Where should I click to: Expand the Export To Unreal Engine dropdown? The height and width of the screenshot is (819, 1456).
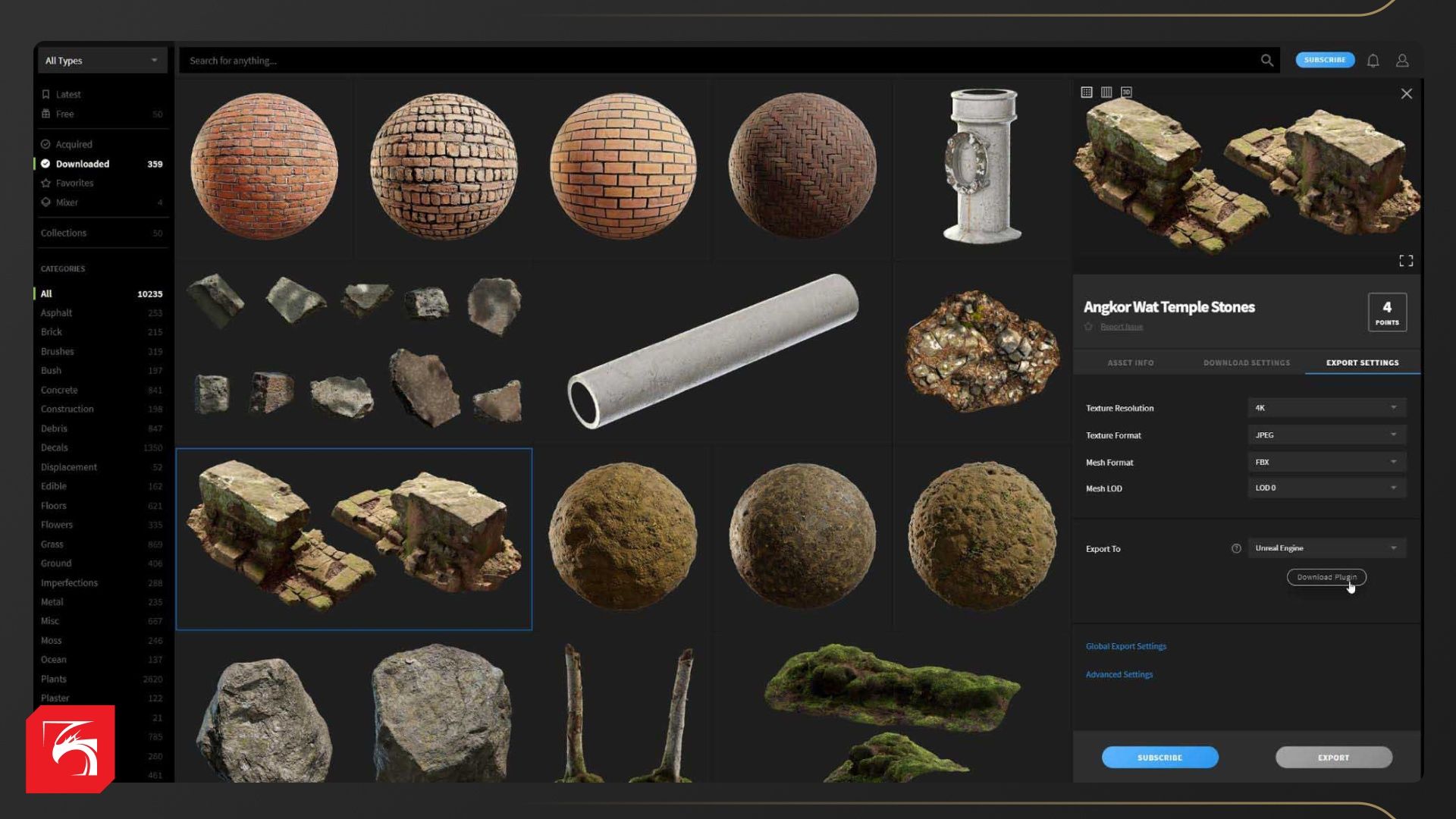(x=1326, y=548)
